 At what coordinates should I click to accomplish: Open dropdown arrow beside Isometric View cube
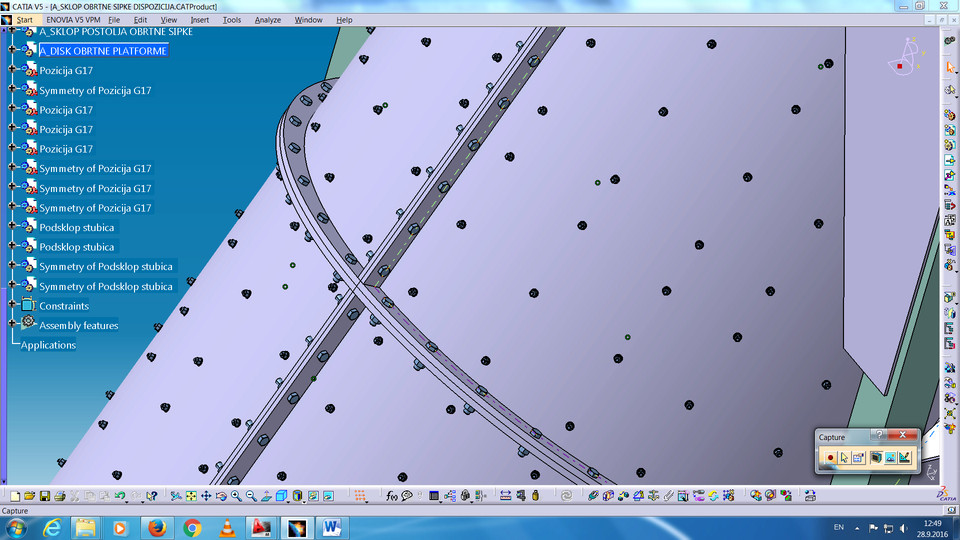click(288, 500)
